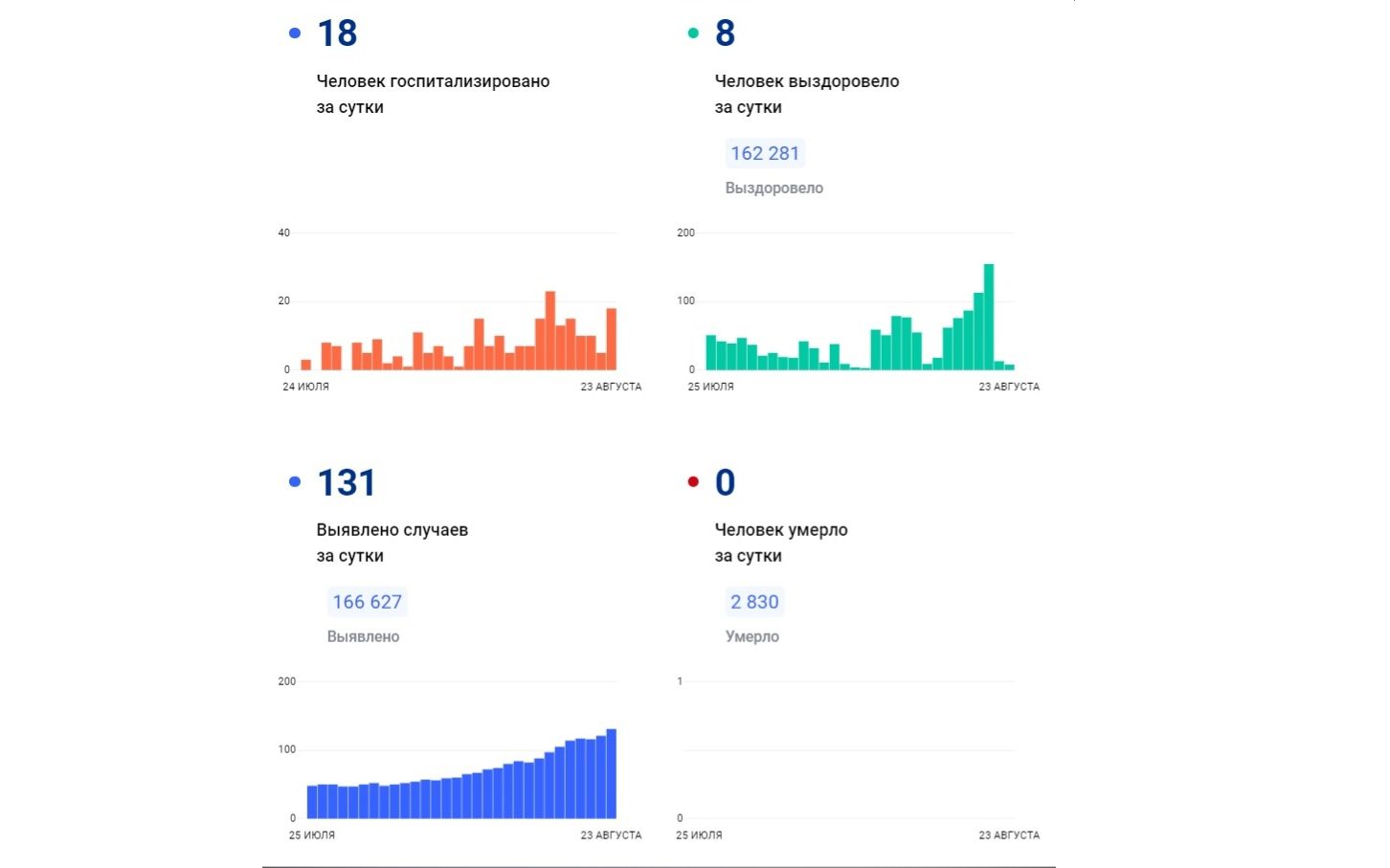The height and width of the screenshot is (868, 1390).
Task: Click the "Выявлено" caption under 166 627
Action: (364, 636)
